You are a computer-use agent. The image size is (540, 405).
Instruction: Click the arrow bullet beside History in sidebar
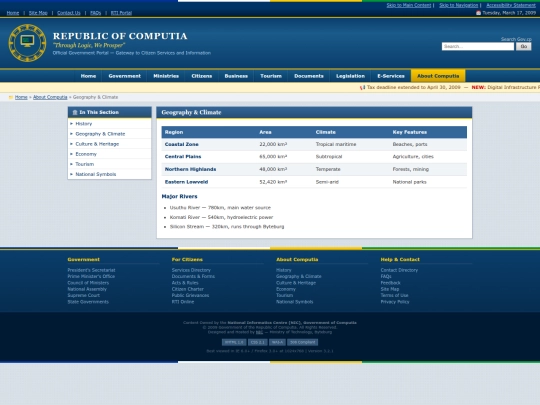tap(71, 124)
